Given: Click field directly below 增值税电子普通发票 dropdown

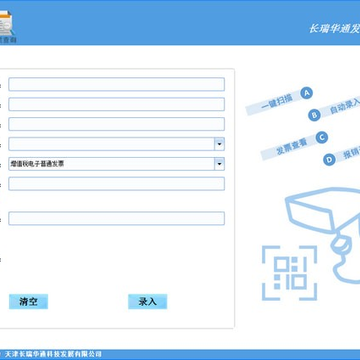Looking at the screenshot, I should coord(116,184).
